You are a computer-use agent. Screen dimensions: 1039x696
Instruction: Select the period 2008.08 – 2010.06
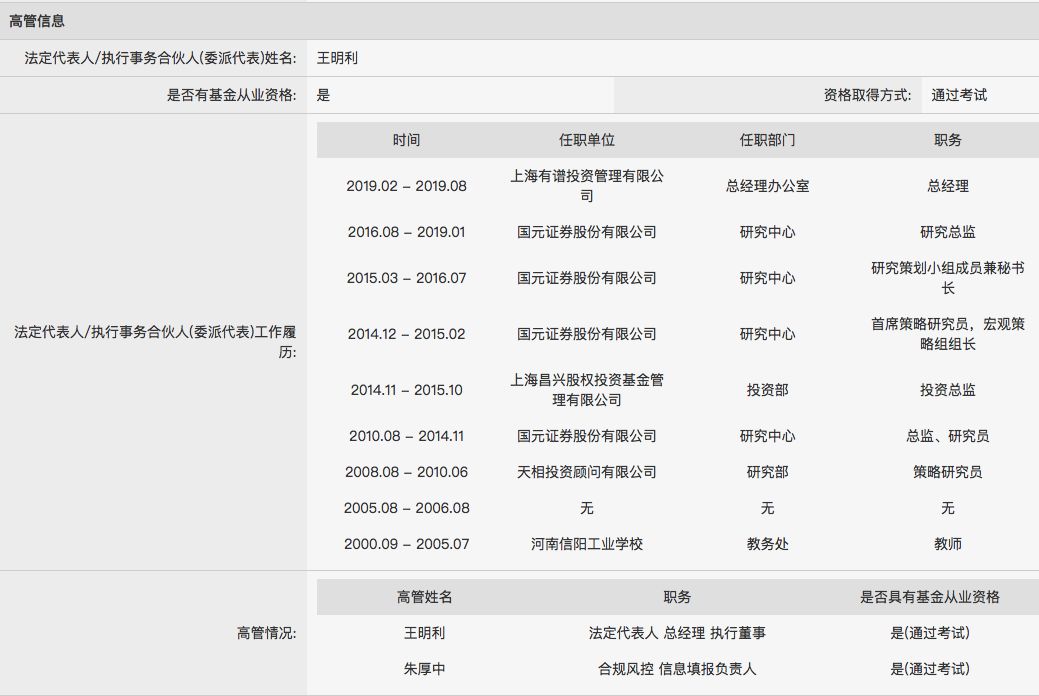[406, 472]
